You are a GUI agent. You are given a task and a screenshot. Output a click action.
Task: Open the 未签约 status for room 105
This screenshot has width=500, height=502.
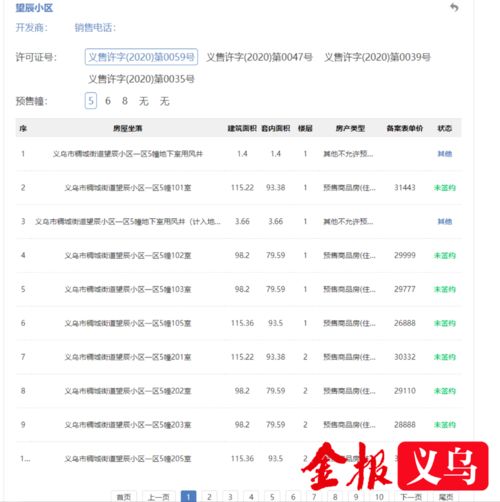tap(445, 323)
